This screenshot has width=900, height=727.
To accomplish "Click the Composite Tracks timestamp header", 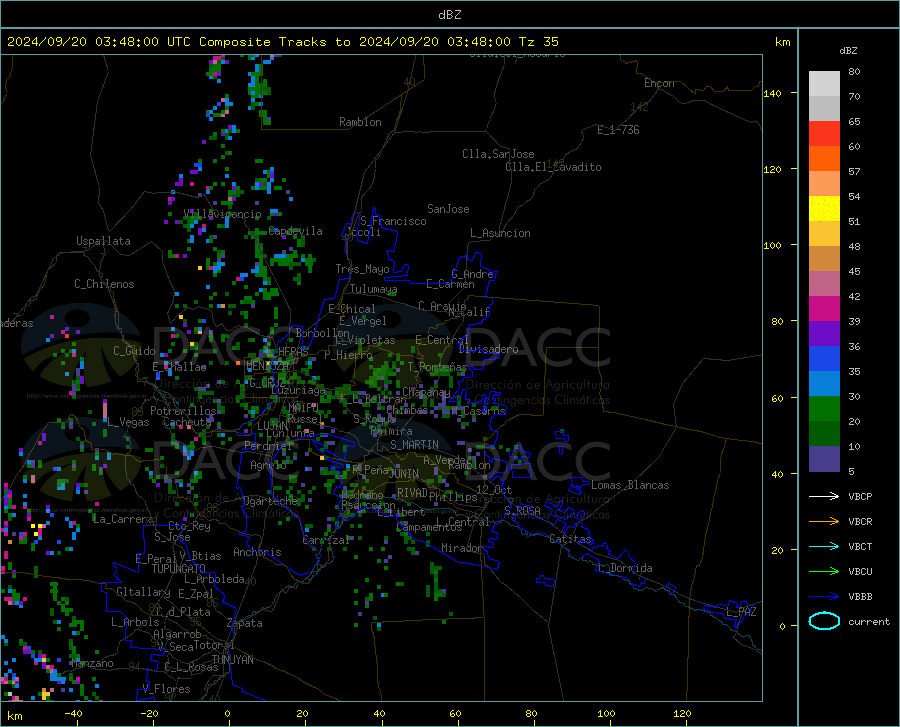I will (282, 42).
